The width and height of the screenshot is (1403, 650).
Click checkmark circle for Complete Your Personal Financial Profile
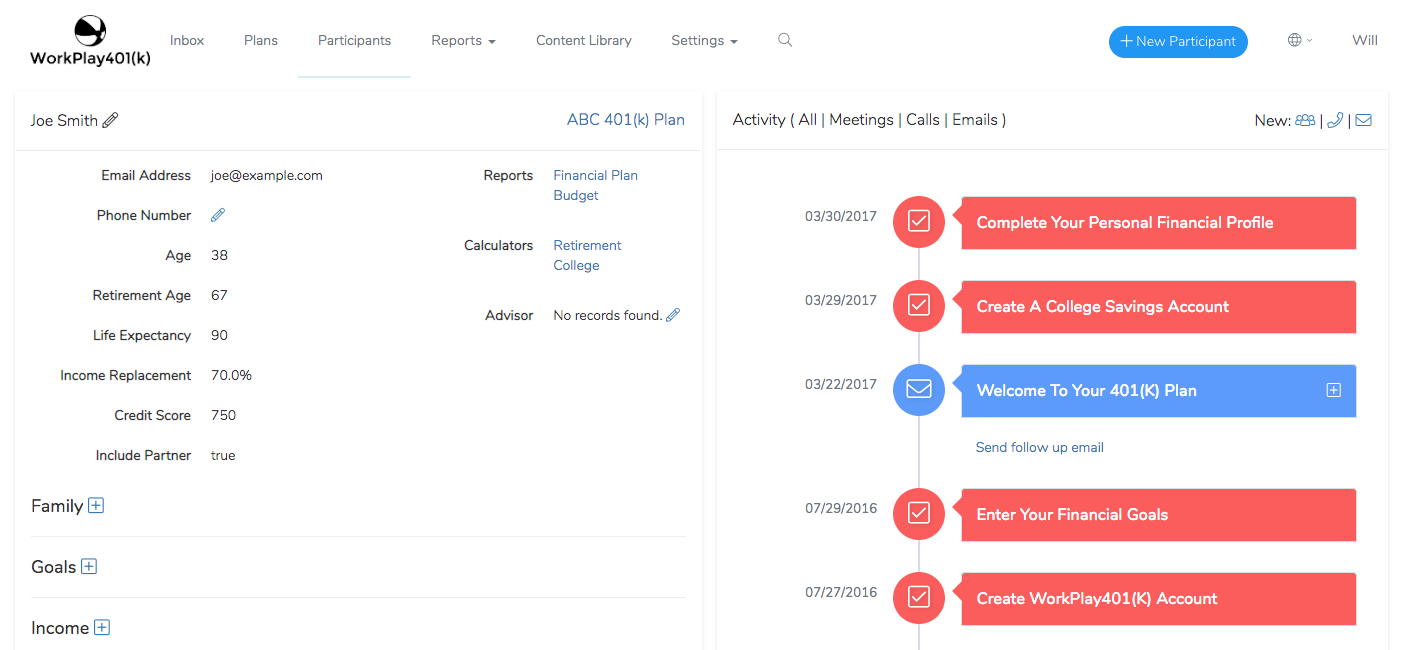click(x=919, y=222)
